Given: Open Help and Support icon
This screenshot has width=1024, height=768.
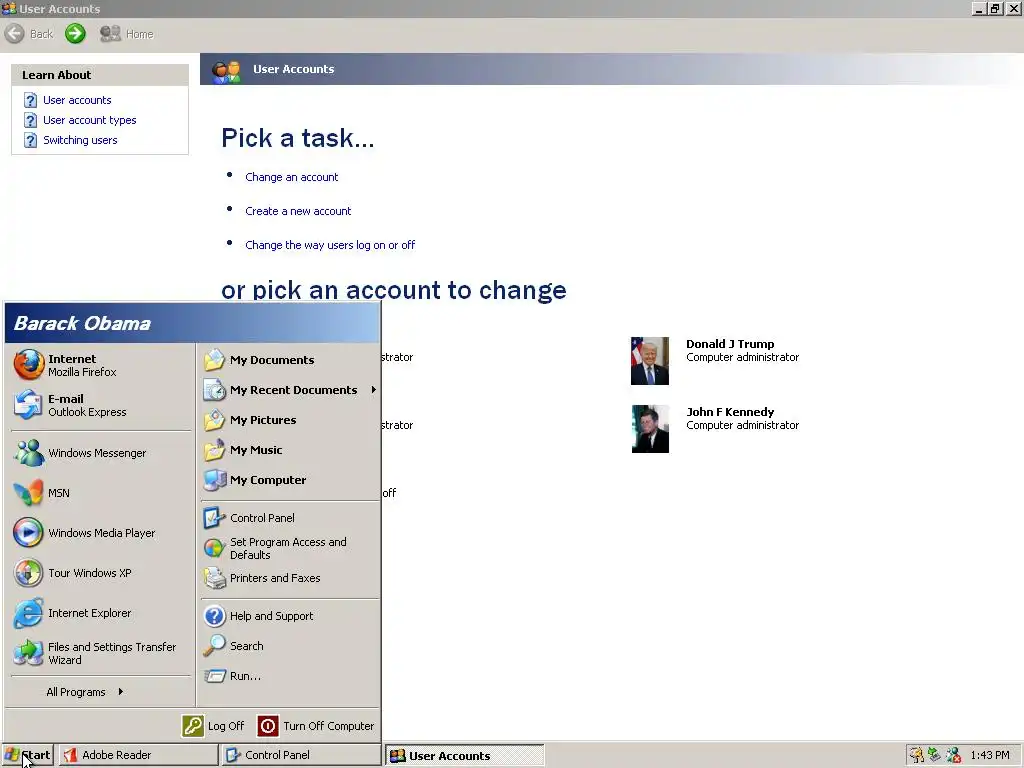Looking at the screenshot, I should pyautogui.click(x=214, y=616).
